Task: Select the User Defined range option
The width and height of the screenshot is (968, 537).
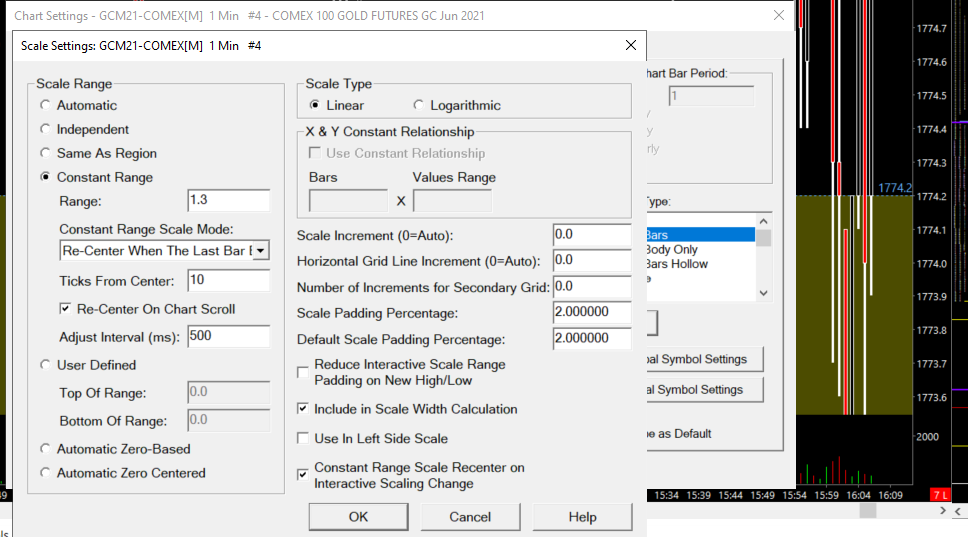Action: point(45,365)
